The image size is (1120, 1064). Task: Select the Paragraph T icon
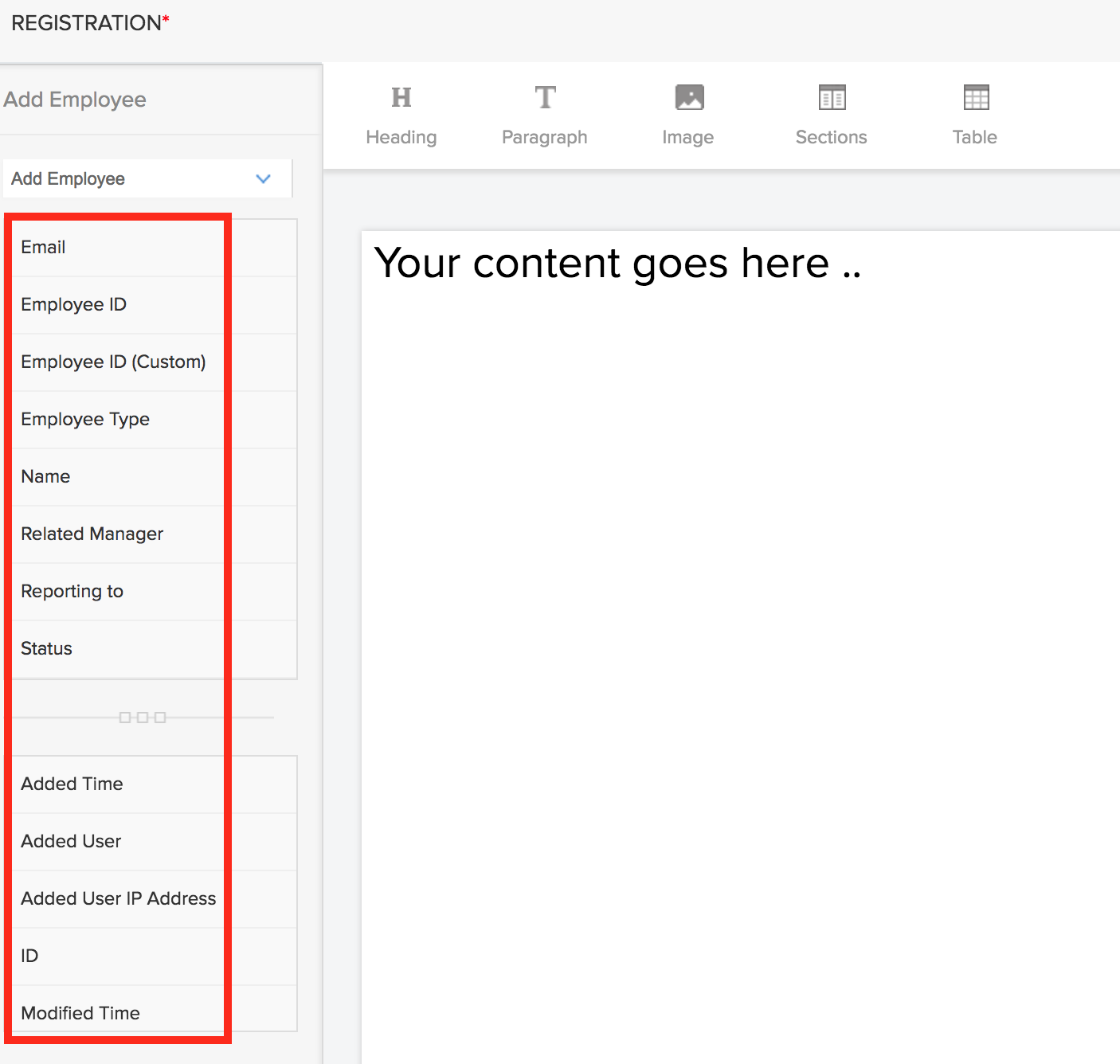(x=545, y=98)
